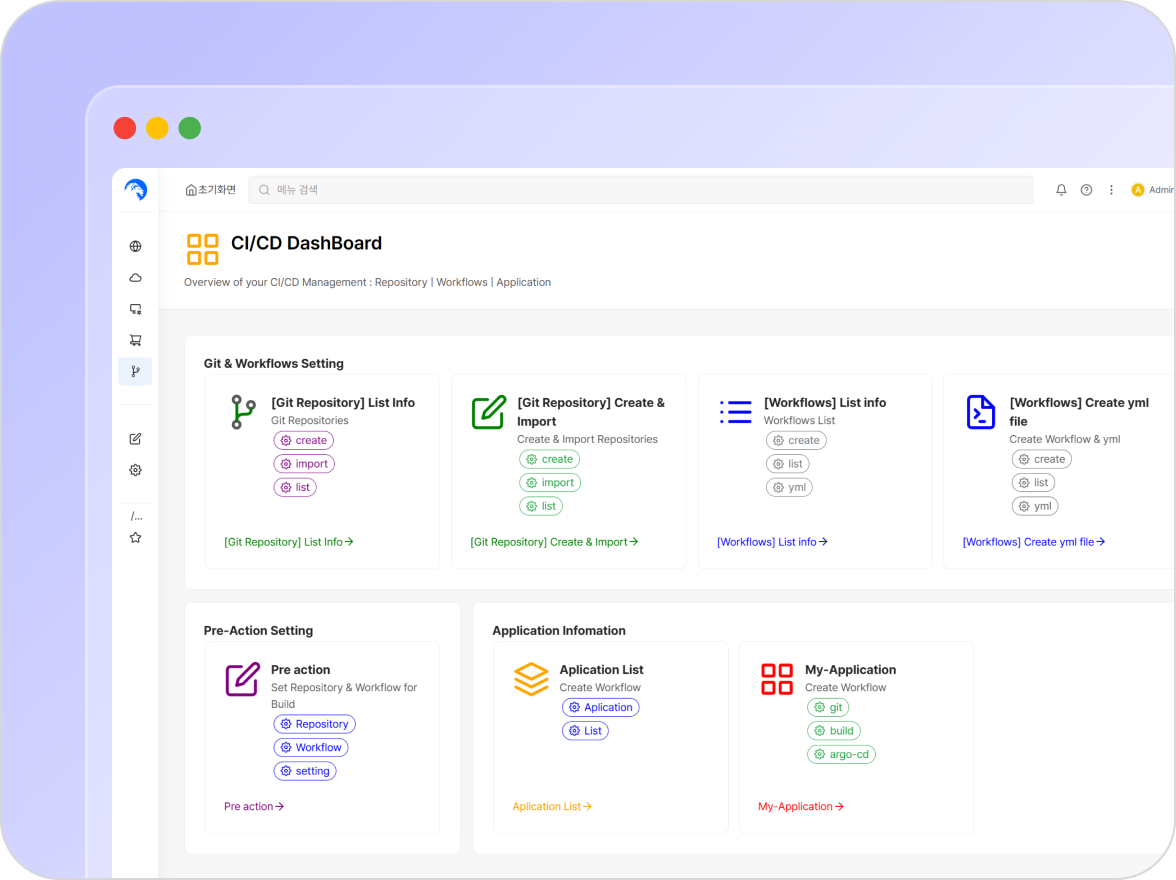
Task: Go to 초기화면 home link
Action: 211,190
